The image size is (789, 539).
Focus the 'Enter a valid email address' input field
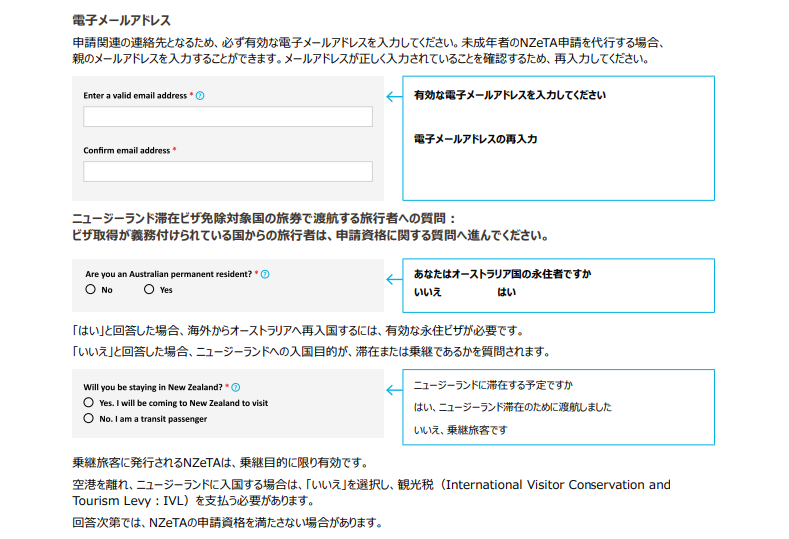[x=228, y=117]
